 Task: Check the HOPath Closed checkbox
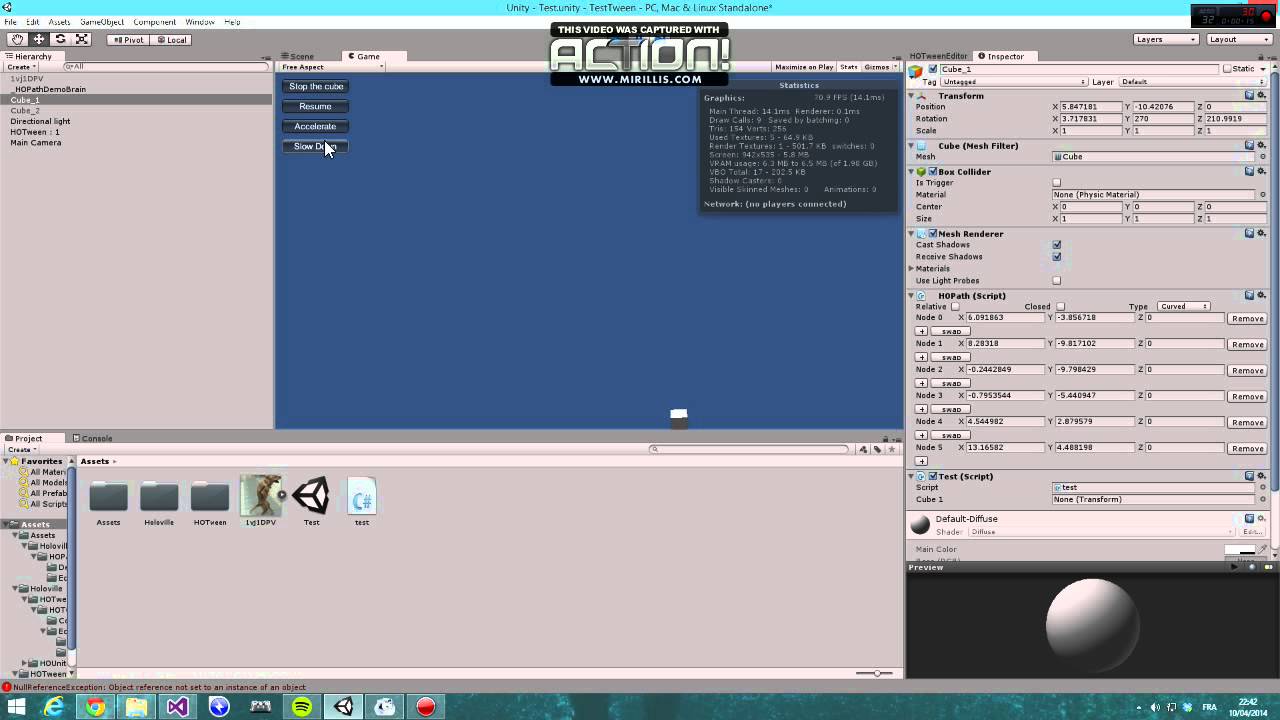(1060, 307)
